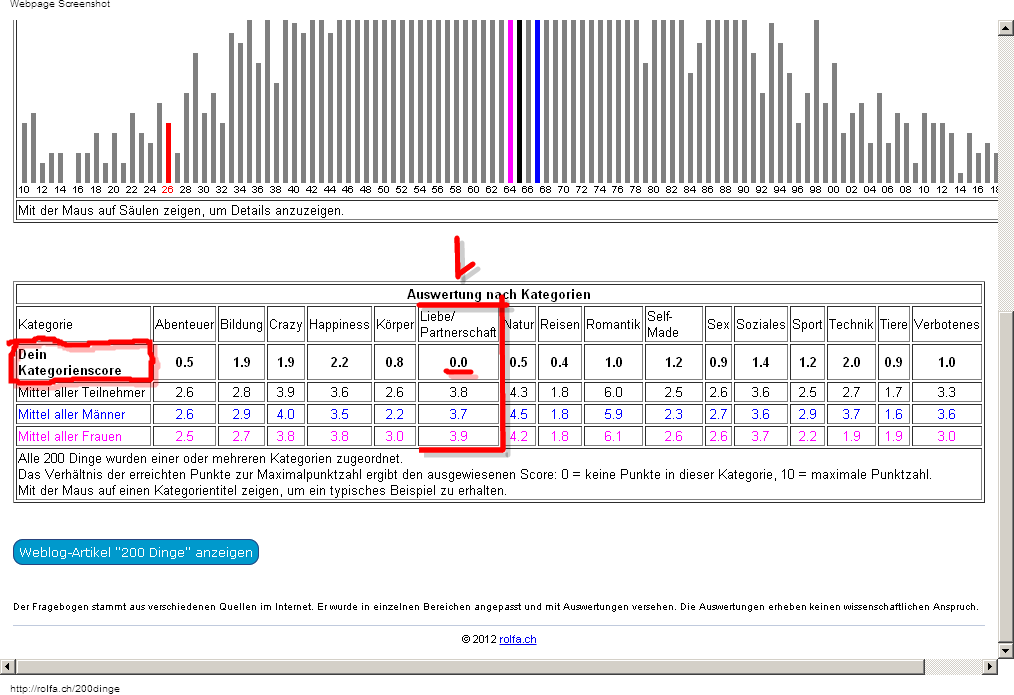Viewport: 1014px width, 695px height.
Task: Click the red bar at score 26
Action: point(168,153)
